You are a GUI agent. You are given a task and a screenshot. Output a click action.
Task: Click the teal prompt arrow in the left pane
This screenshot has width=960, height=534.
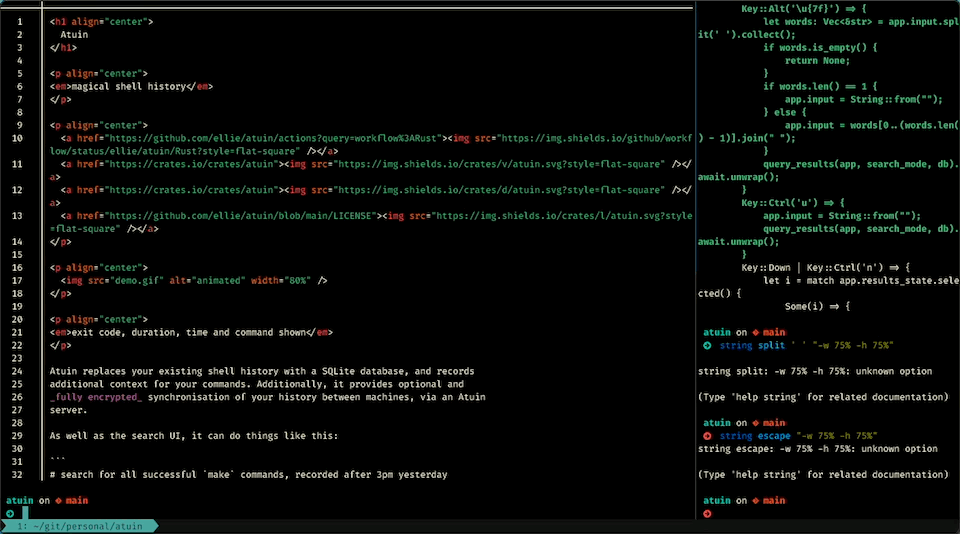coord(10,512)
